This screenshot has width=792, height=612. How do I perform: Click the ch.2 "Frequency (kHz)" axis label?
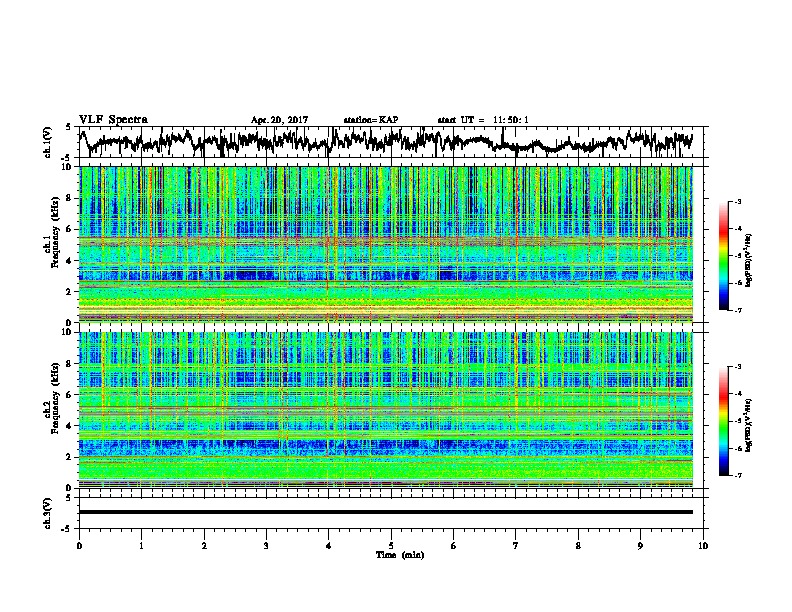(55, 398)
